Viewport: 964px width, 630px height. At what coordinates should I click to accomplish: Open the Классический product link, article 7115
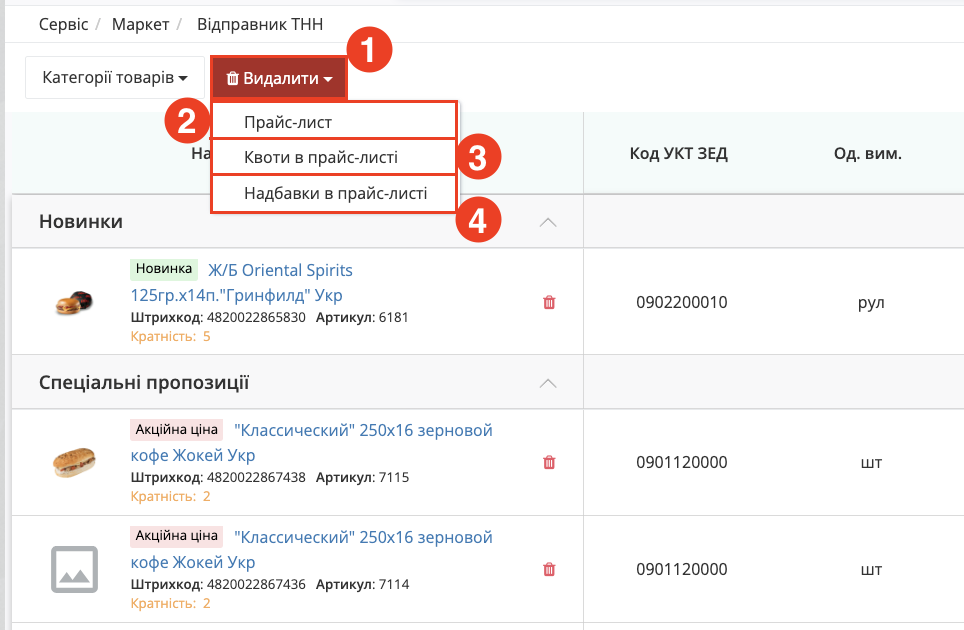pos(312,443)
